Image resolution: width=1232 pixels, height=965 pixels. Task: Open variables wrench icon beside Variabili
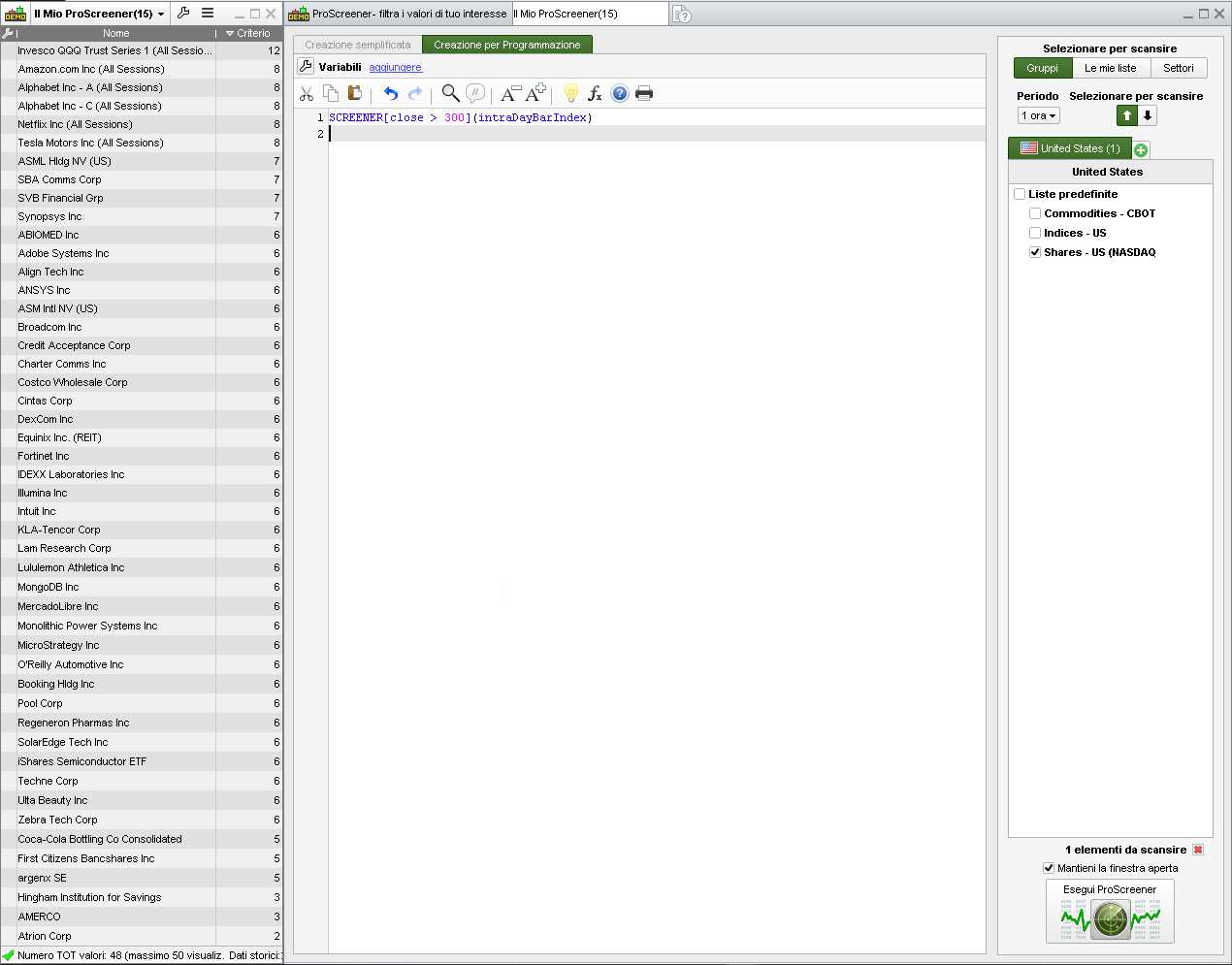coord(306,66)
